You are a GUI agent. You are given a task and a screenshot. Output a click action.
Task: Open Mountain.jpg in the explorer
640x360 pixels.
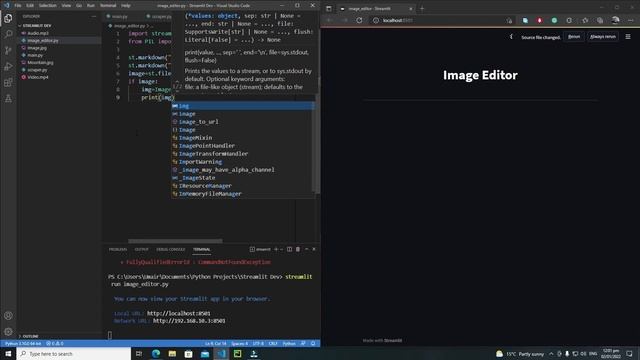click(x=40, y=62)
